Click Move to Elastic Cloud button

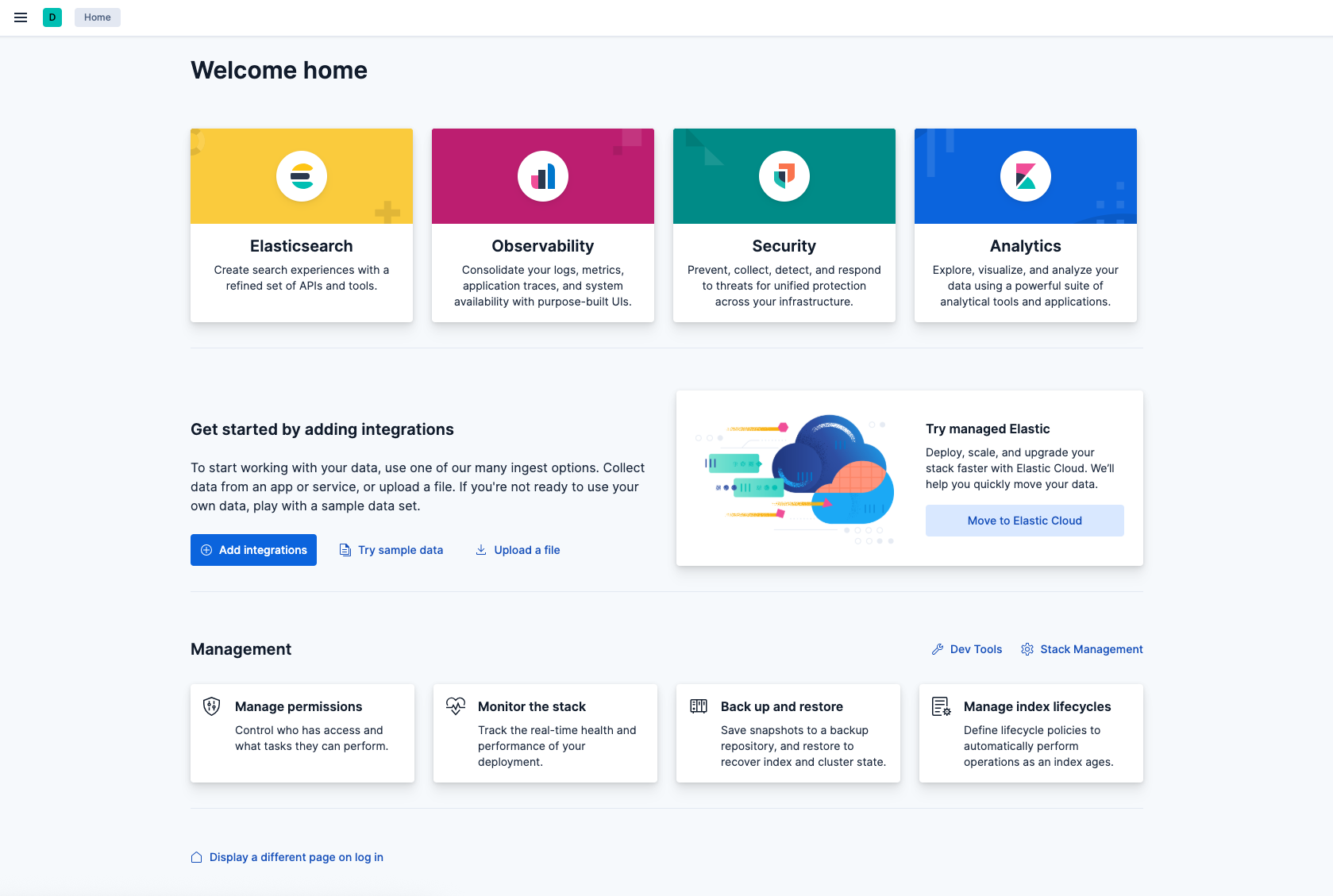pos(1025,521)
